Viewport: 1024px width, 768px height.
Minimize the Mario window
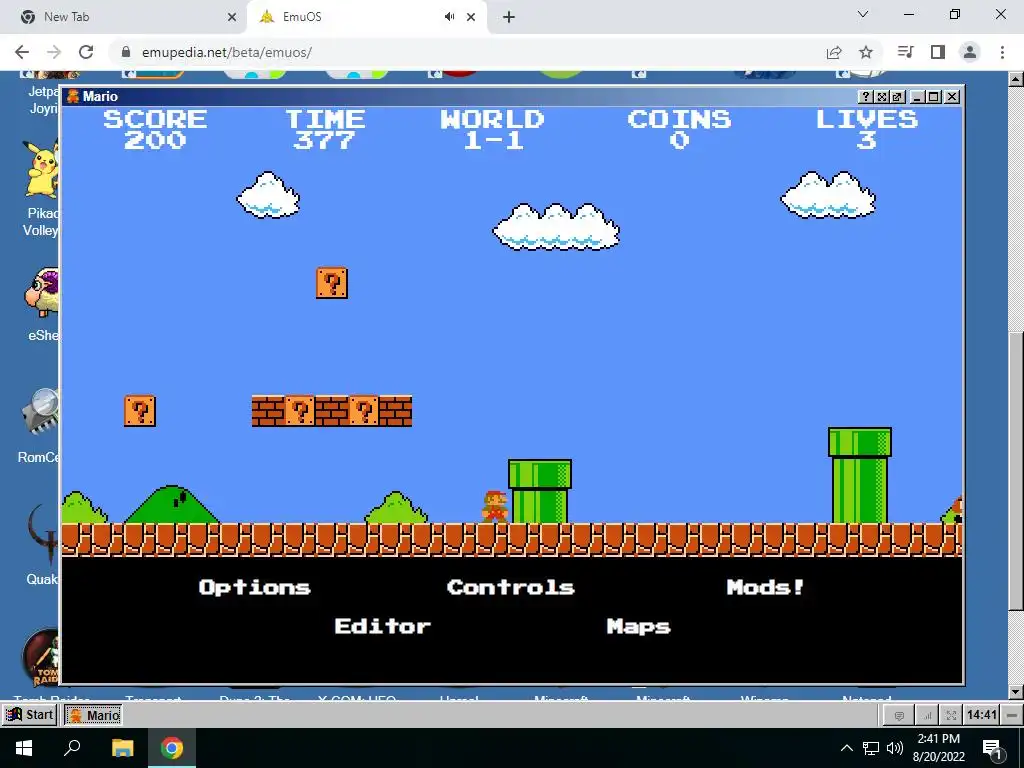918,97
